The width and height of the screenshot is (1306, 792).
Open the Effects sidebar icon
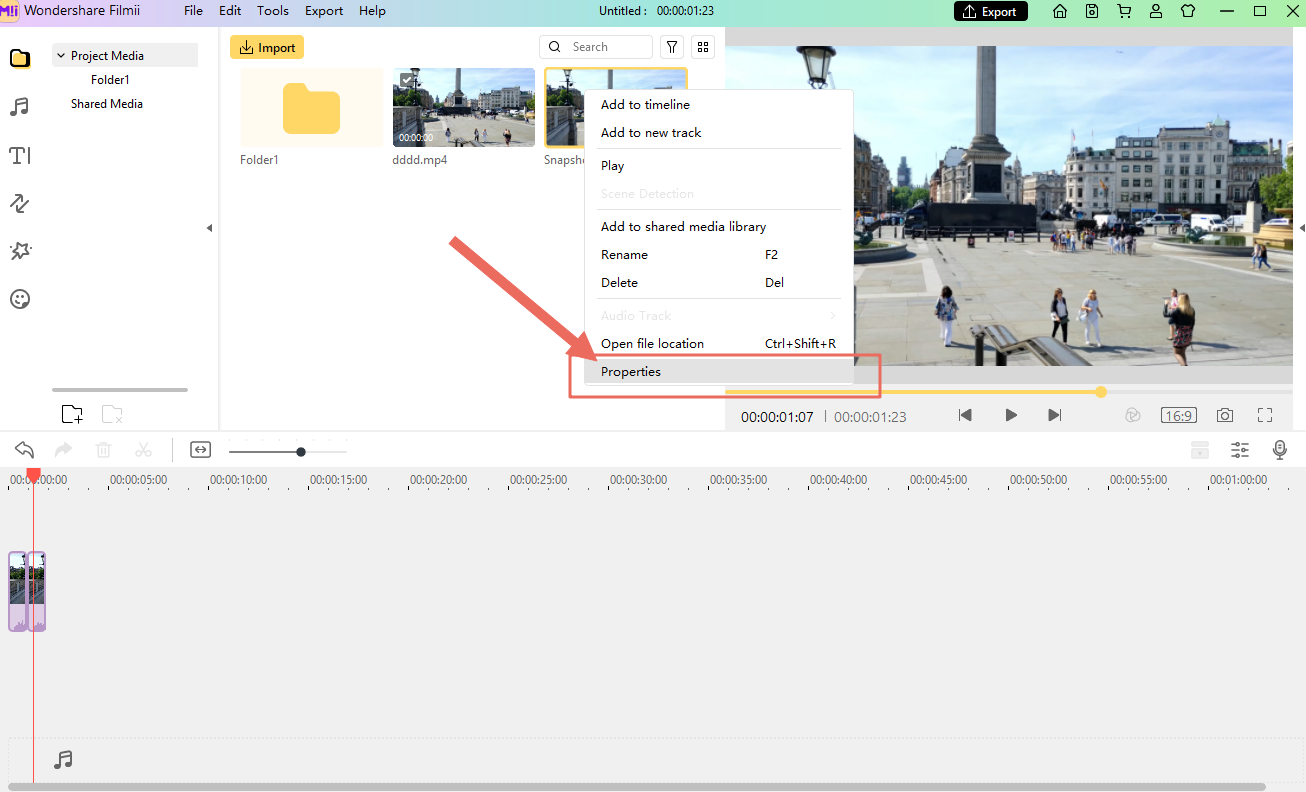pyautogui.click(x=19, y=251)
